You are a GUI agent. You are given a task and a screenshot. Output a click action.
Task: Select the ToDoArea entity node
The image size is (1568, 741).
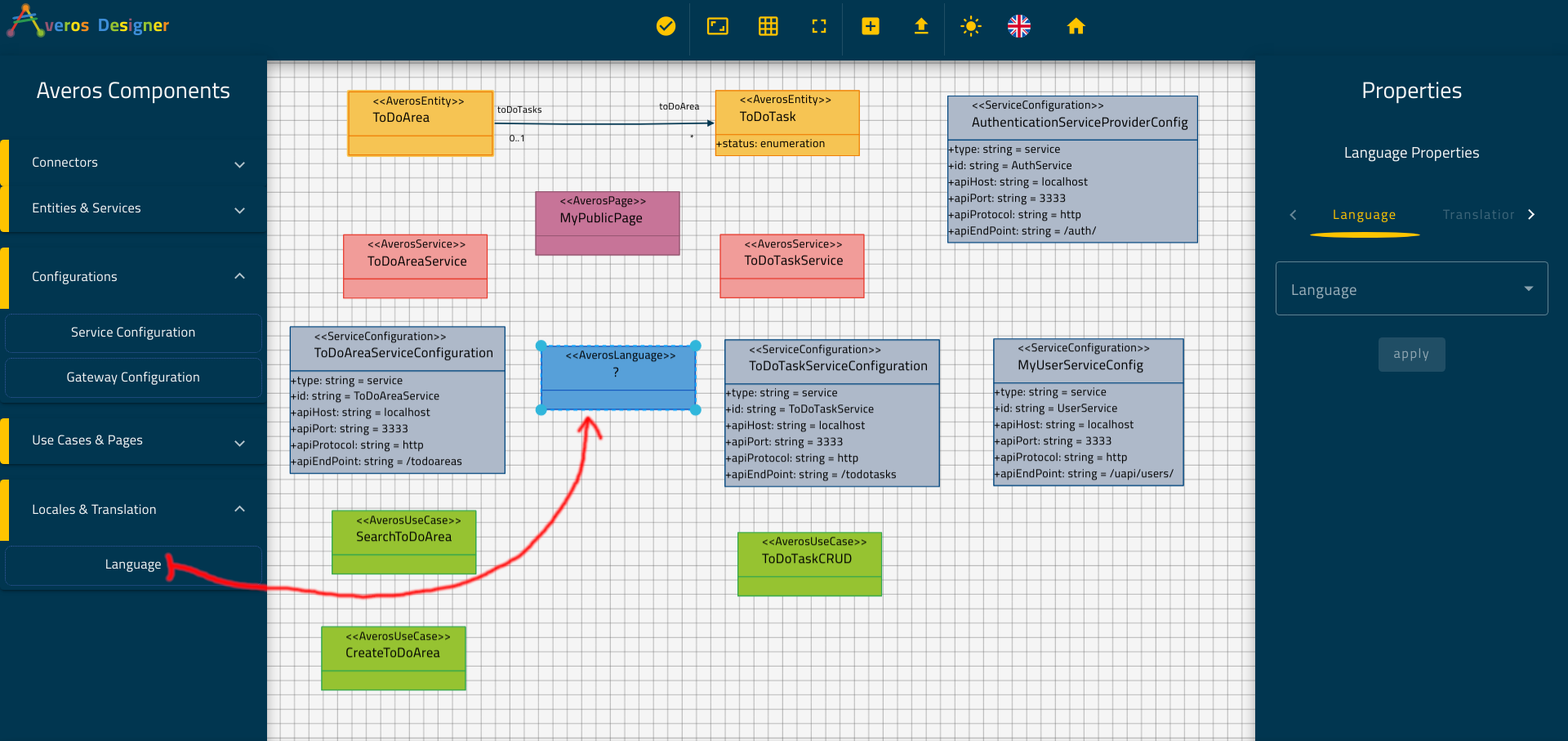pos(421,123)
